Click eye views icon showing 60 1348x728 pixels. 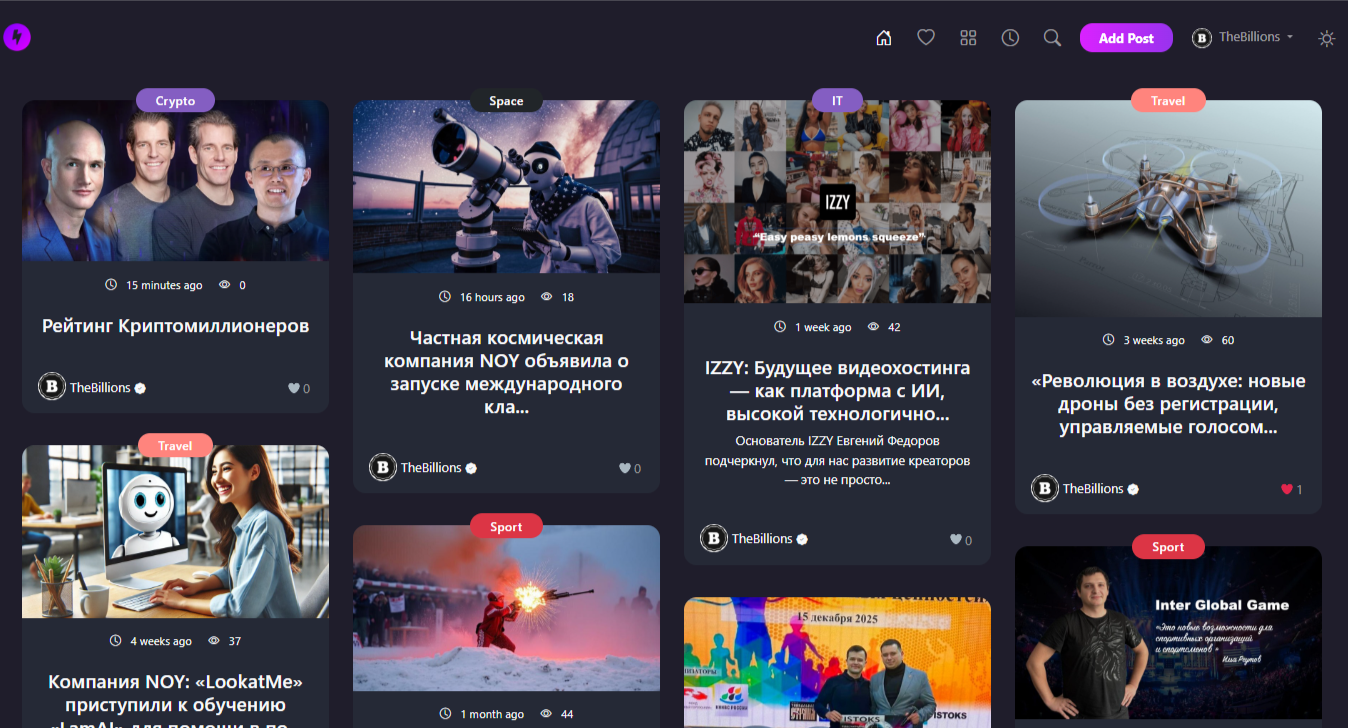(1207, 340)
